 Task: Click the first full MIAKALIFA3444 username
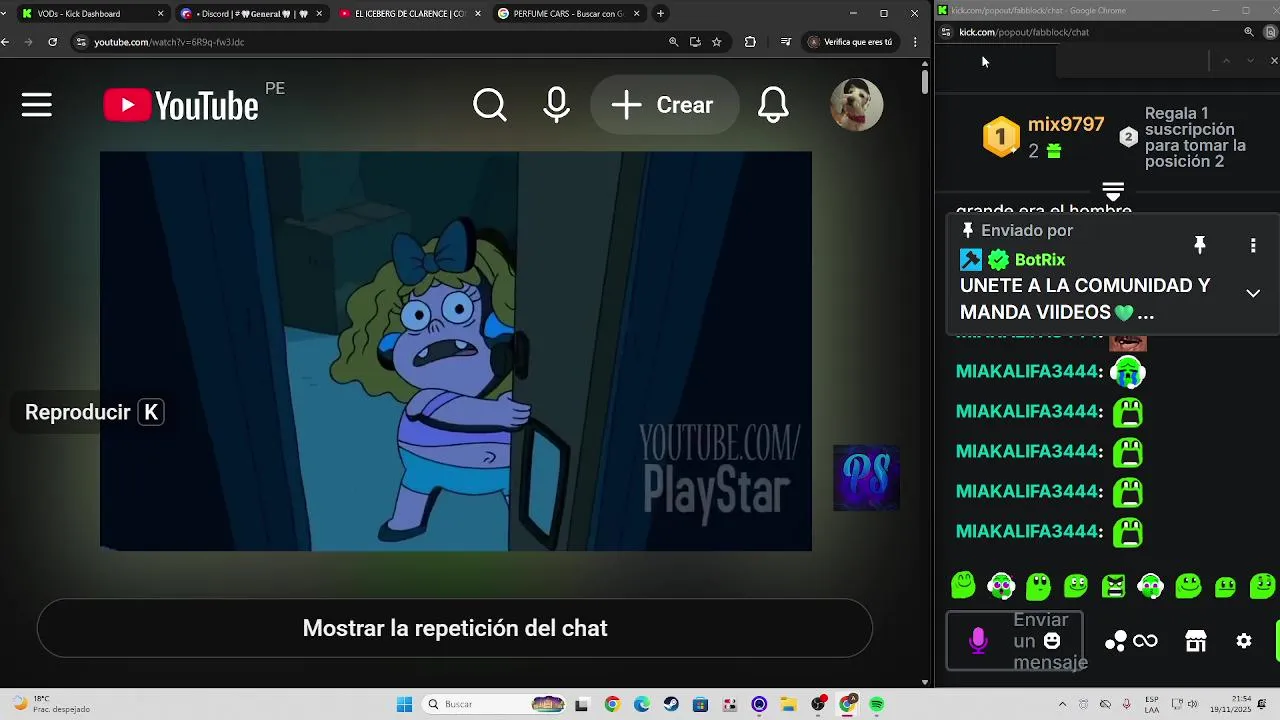[x=1027, y=371]
